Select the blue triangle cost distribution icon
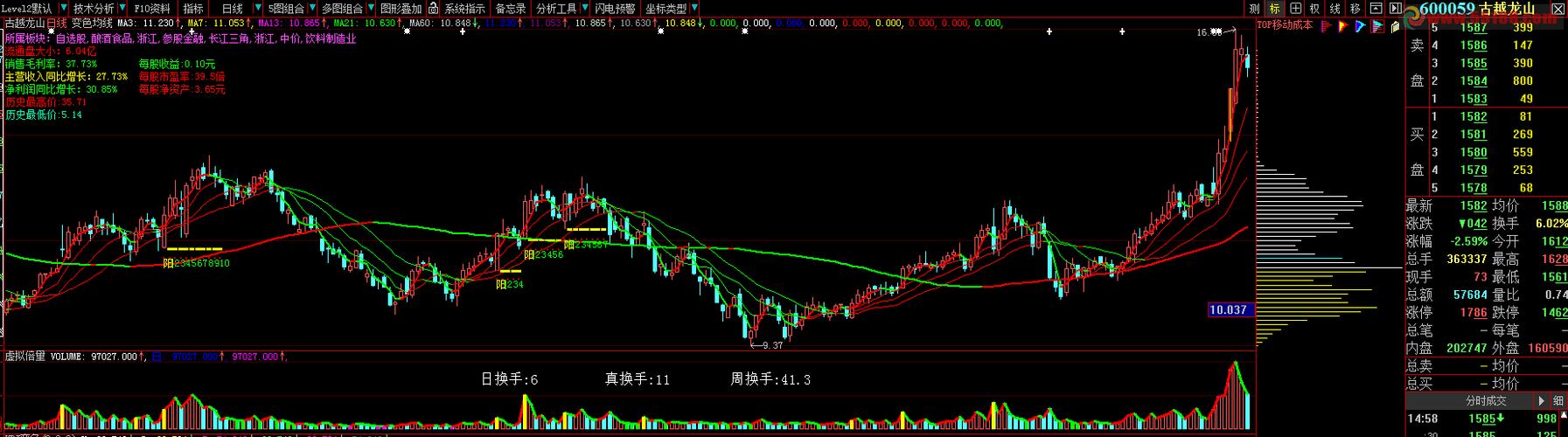Viewport: 1568px width, 437px height. pyautogui.click(x=1360, y=26)
